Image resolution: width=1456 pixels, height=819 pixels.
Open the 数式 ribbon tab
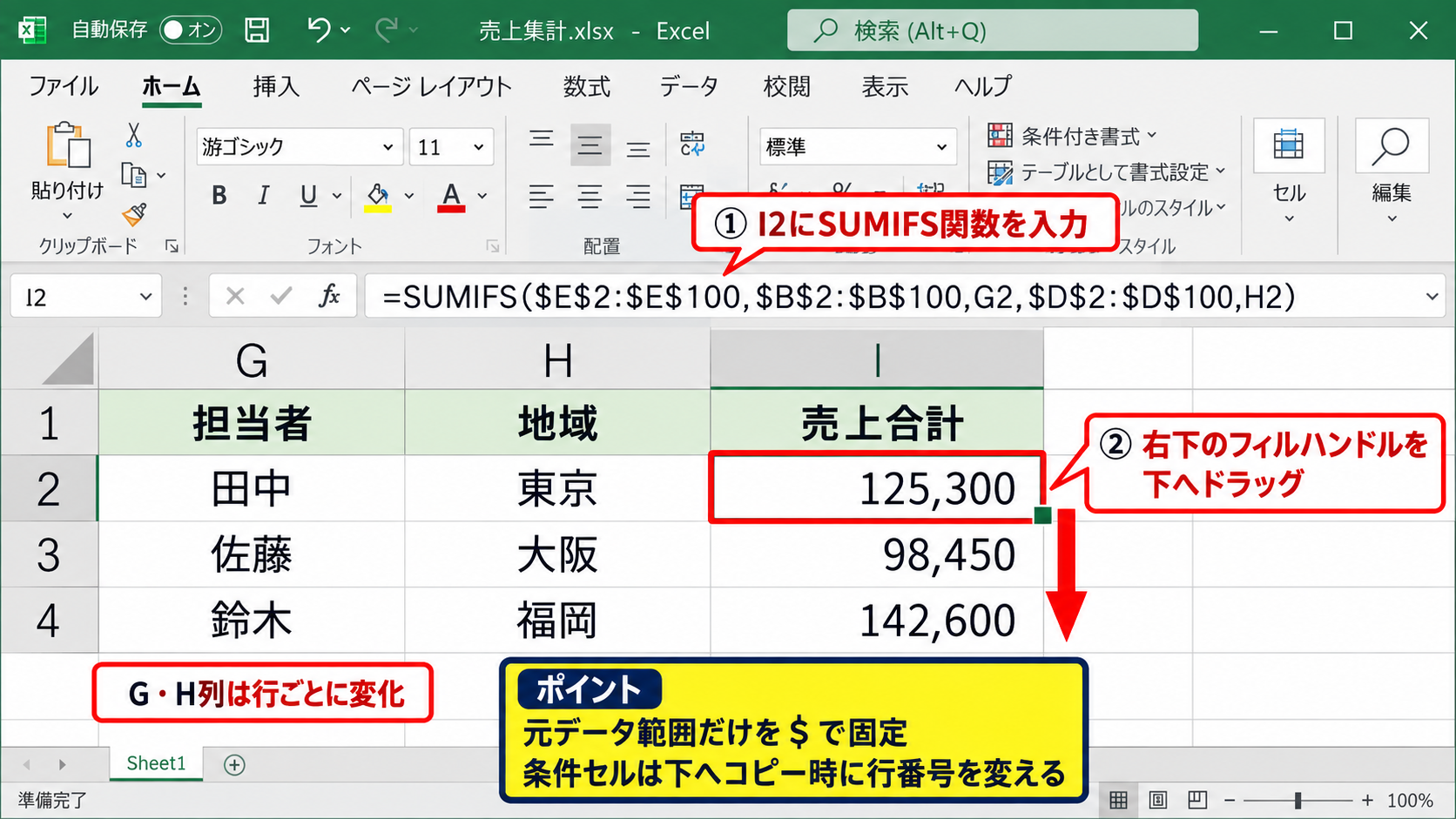587,86
